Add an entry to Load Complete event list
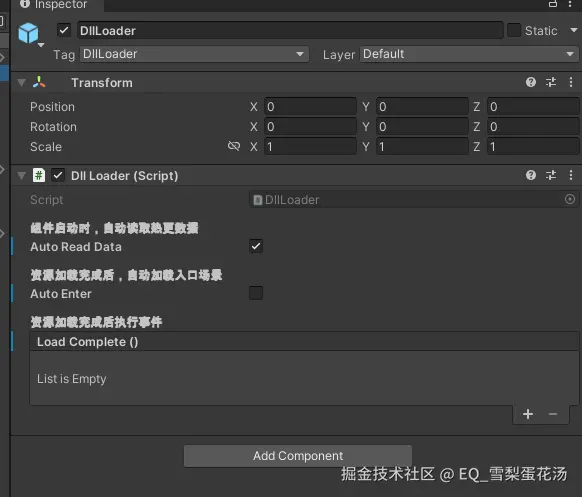Viewport: 582px width, 497px height. 528,414
